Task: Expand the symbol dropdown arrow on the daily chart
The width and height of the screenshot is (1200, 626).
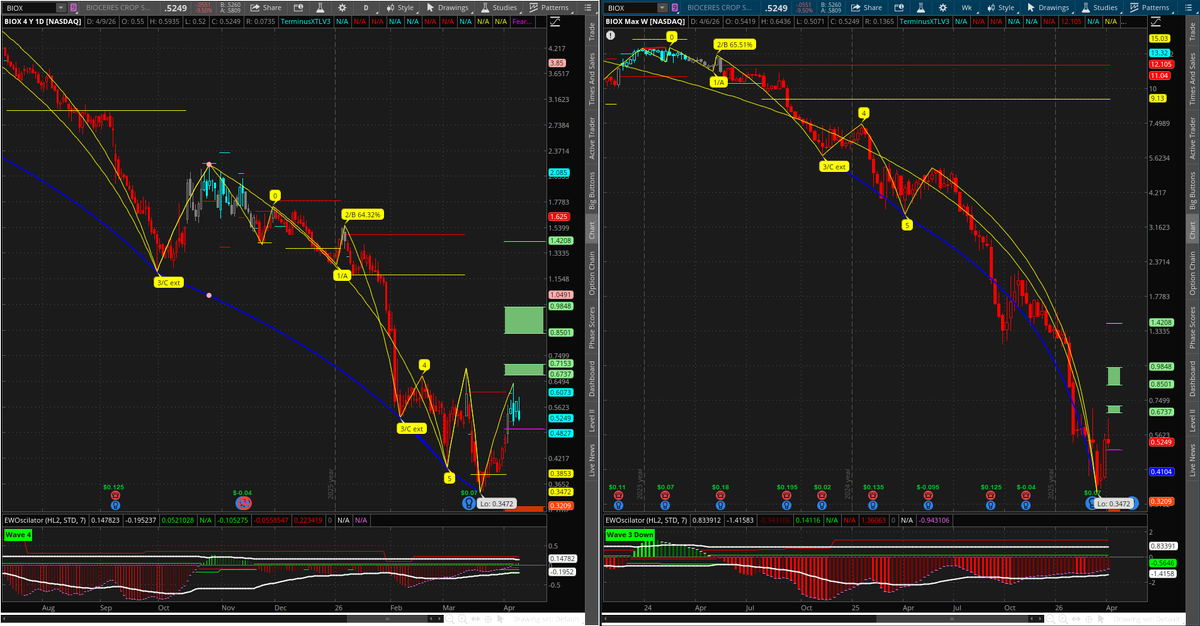Action: coord(61,8)
